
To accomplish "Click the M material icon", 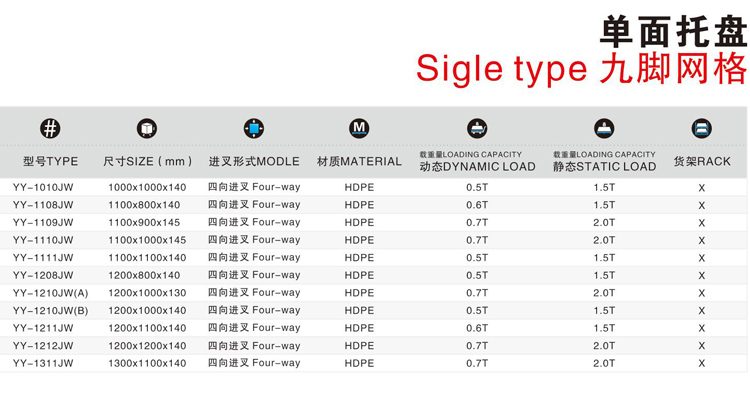I will click(x=359, y=128).
